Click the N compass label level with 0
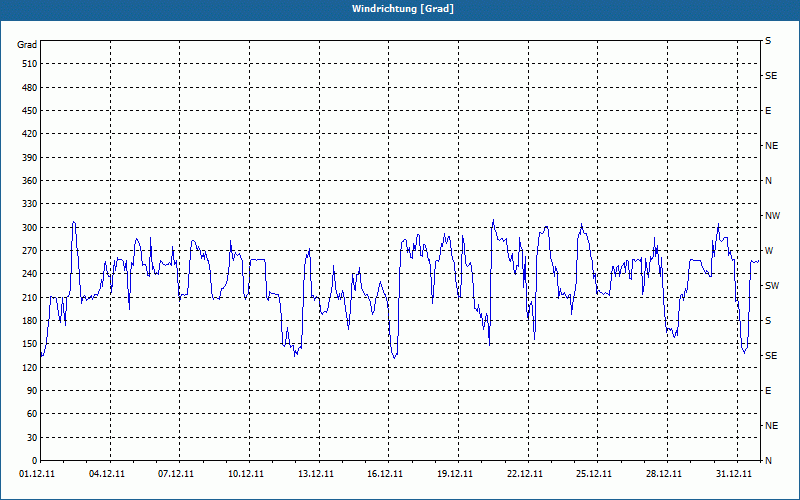This screenshot has height=500, width=800. point(769,461)
